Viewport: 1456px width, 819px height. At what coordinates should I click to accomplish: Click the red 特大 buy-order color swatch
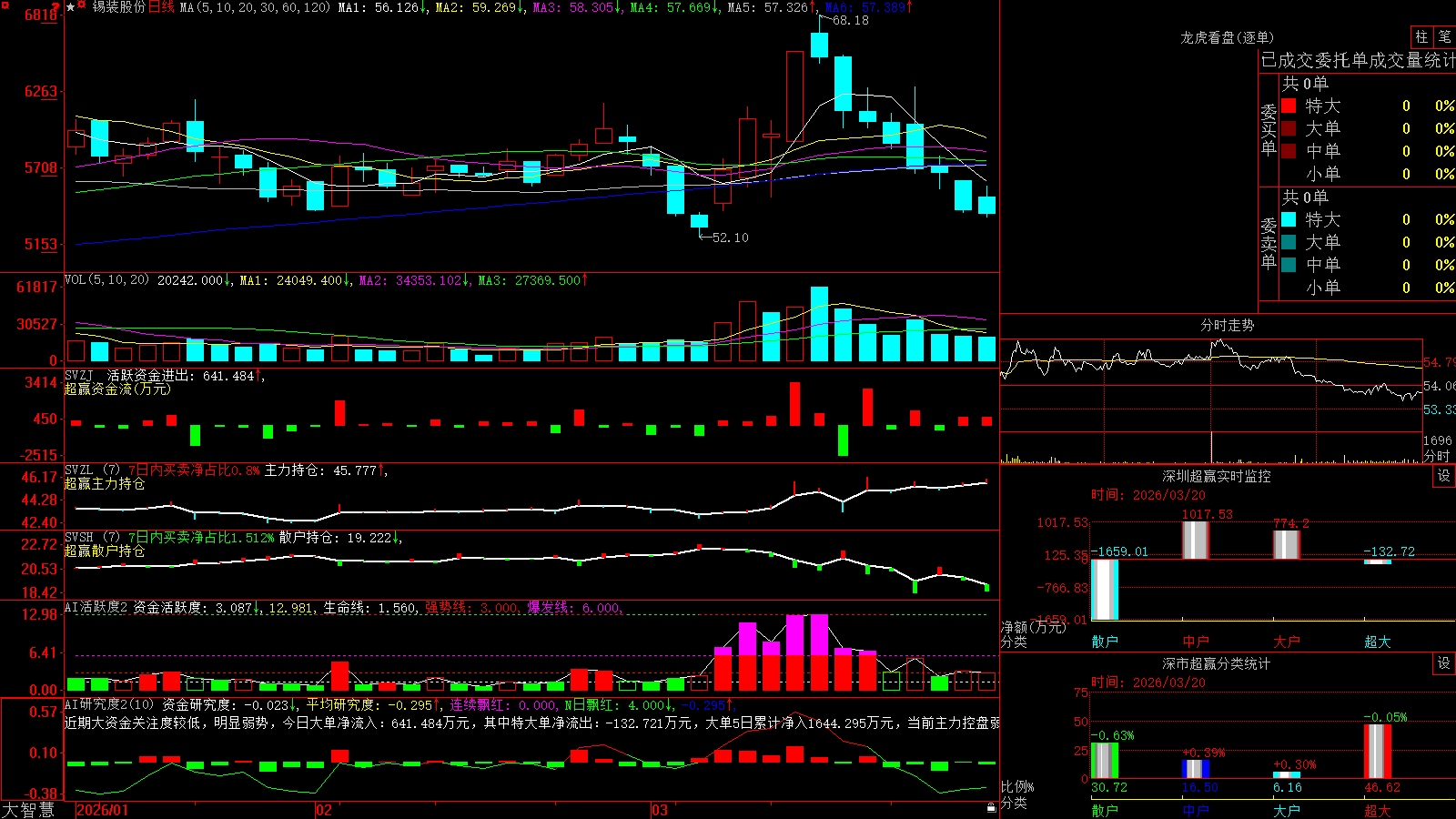pyautogui.click(x=1289, y=106)
